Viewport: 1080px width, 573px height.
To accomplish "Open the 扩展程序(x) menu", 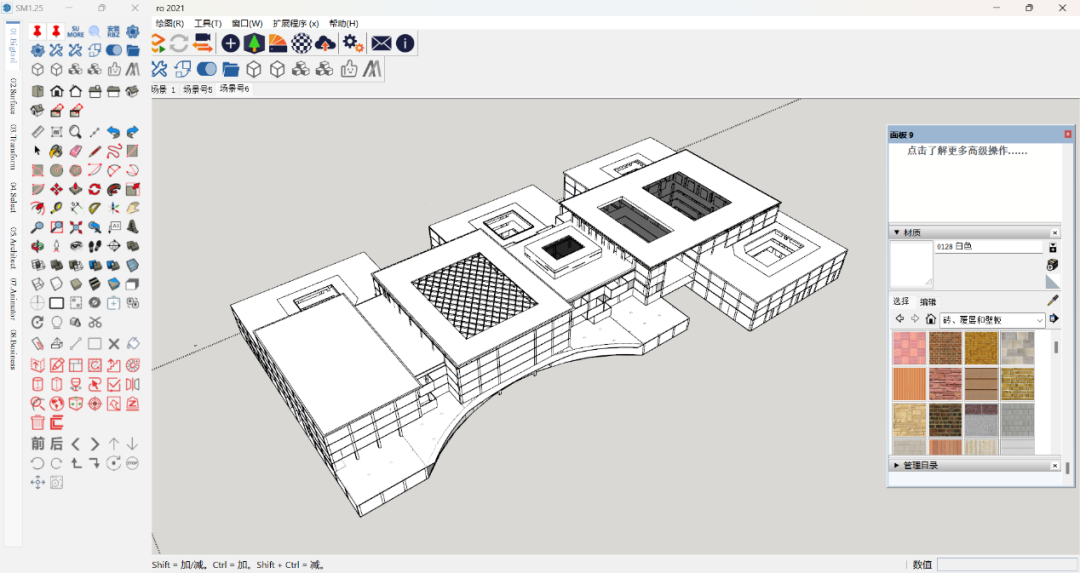I will point(295,23).
